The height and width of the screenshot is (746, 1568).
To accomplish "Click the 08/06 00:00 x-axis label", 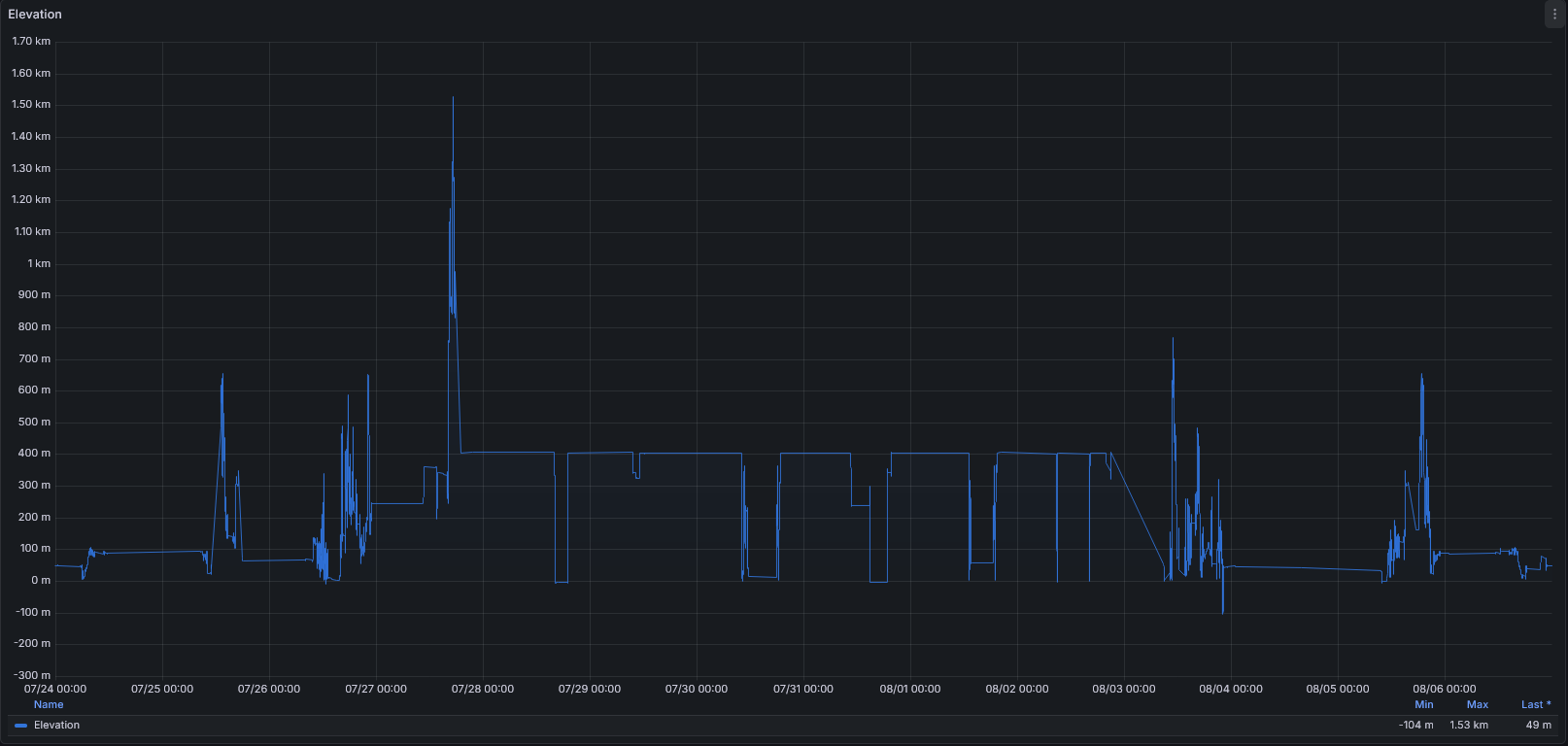I will (1445, 690).
